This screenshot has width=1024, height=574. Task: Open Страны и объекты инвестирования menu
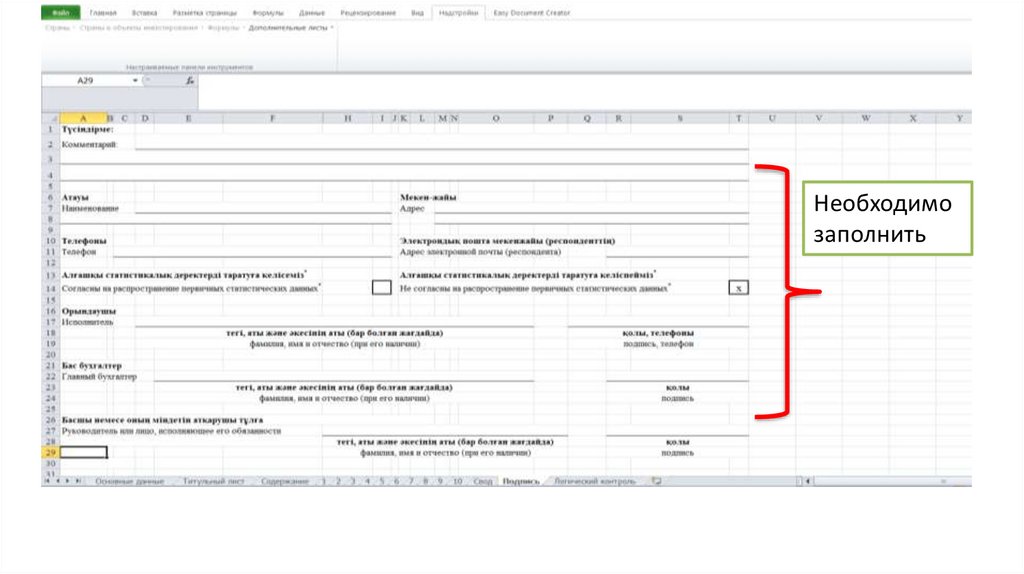click(139, 28)
